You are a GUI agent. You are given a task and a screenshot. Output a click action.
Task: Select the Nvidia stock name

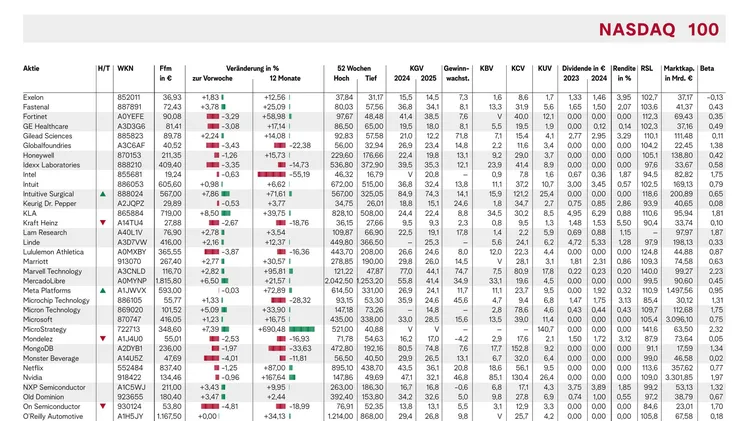tap(33, 377)
